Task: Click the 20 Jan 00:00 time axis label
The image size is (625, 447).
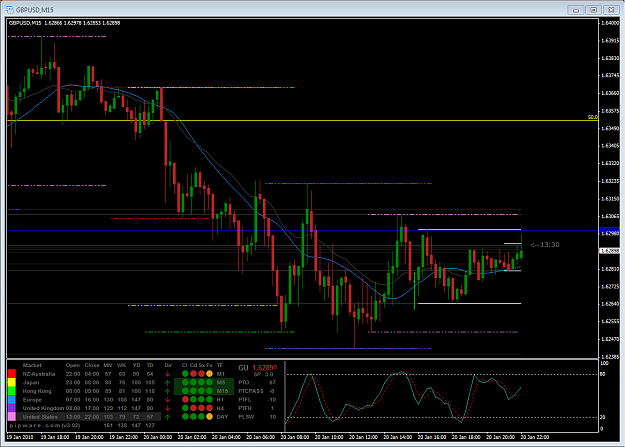Action: coord(157,437)
